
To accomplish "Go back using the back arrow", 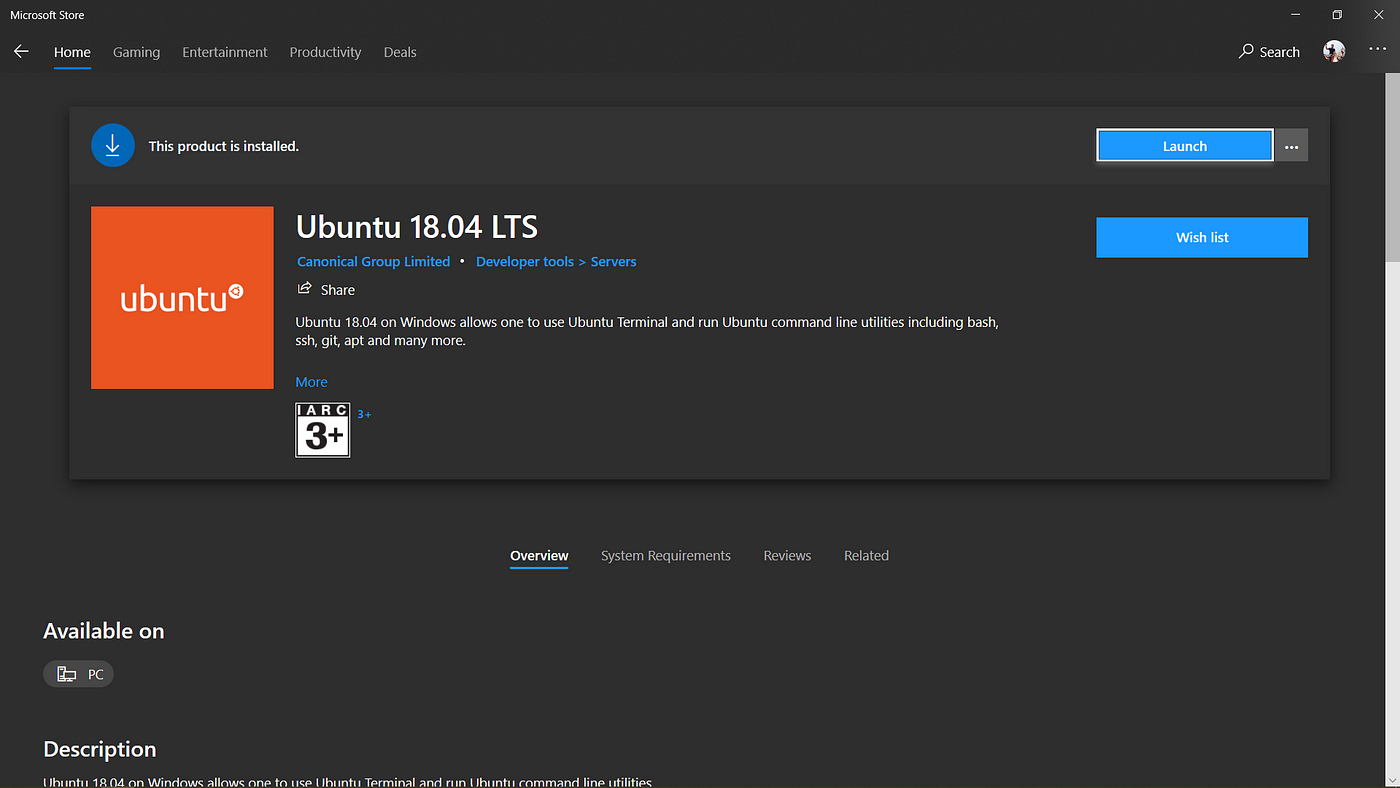I will (21, 52).
